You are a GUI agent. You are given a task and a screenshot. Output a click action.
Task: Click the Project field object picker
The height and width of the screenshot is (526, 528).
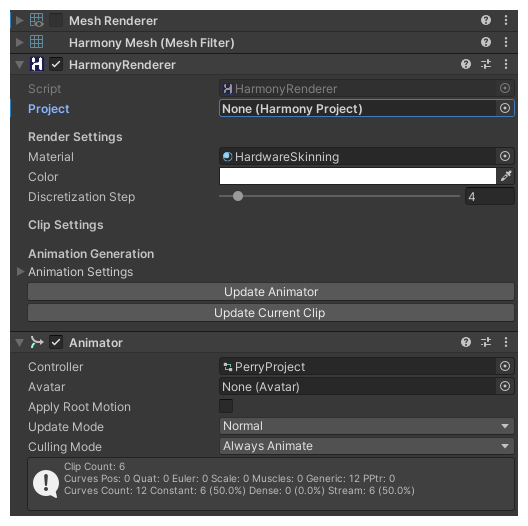pyautogui.click(x=504, y=108)
